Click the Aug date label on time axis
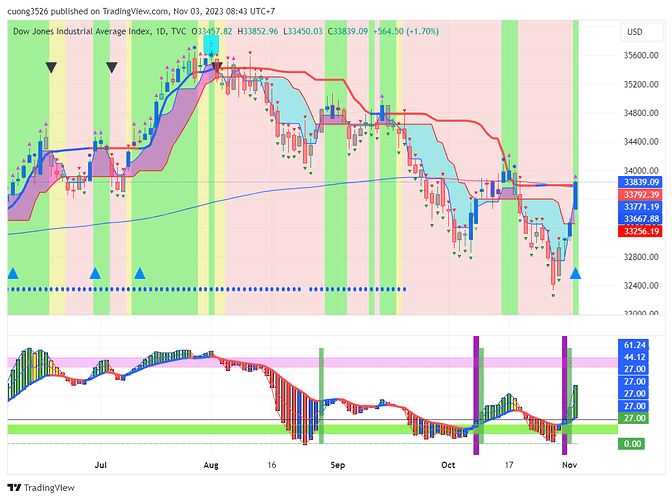This screenshot has width=672, height=500. (x=211, y=465)
